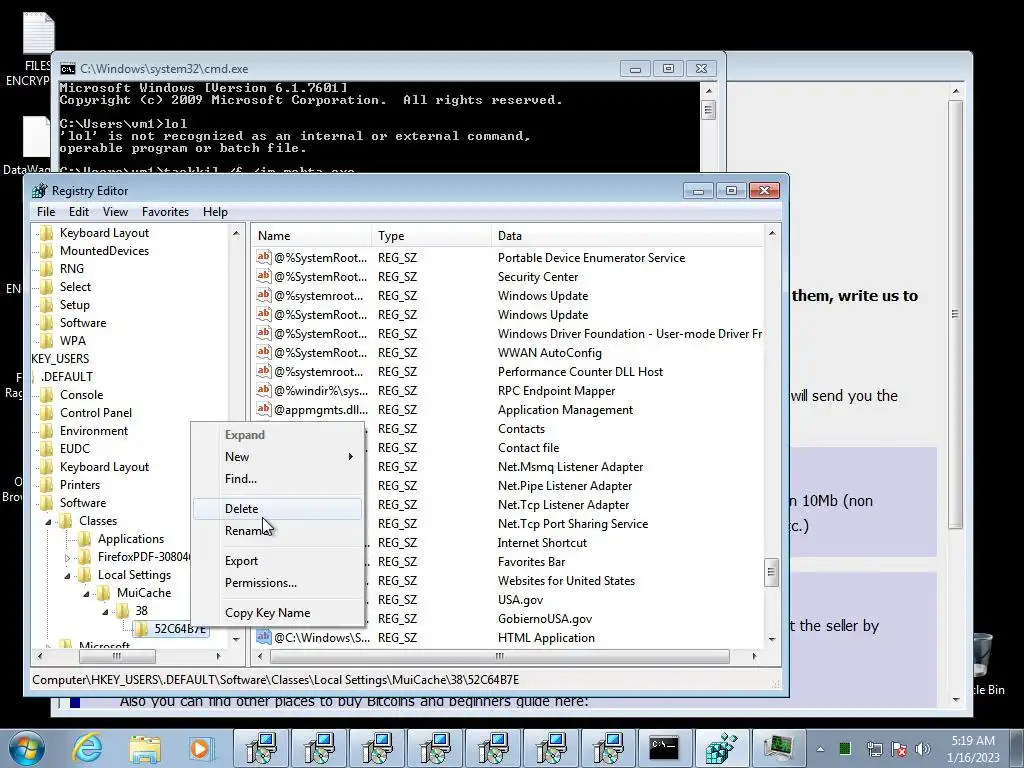Click the .DEFAULT key in the tree
This screenshot has width=1024, height=768.
point(67,377)
